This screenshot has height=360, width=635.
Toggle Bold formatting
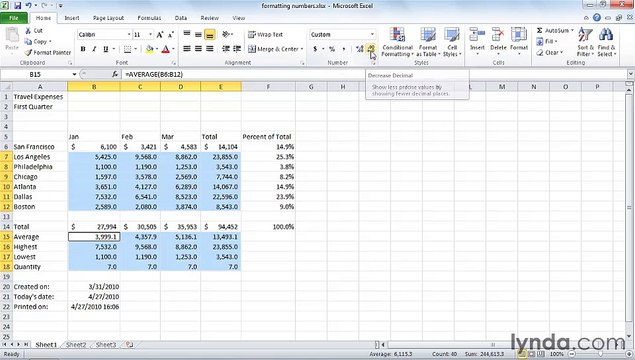click(x=83, y=49)
